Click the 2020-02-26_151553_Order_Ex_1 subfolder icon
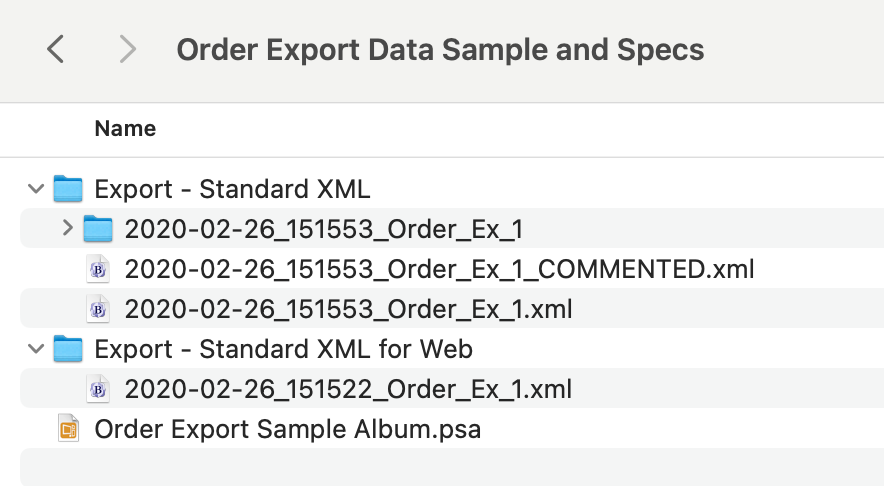This screenshot has height=486, width=884. coord(98,229)
